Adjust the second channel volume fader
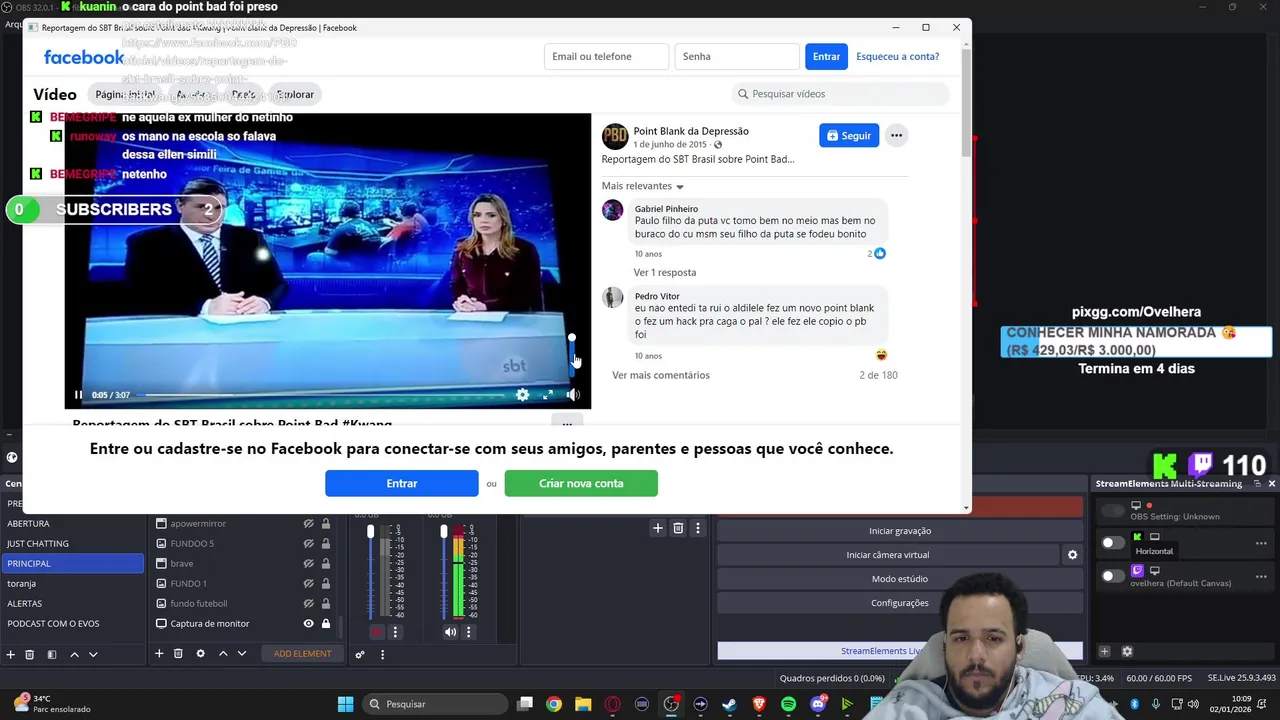This screenshot has height=720, width=1280. (444, 532)
